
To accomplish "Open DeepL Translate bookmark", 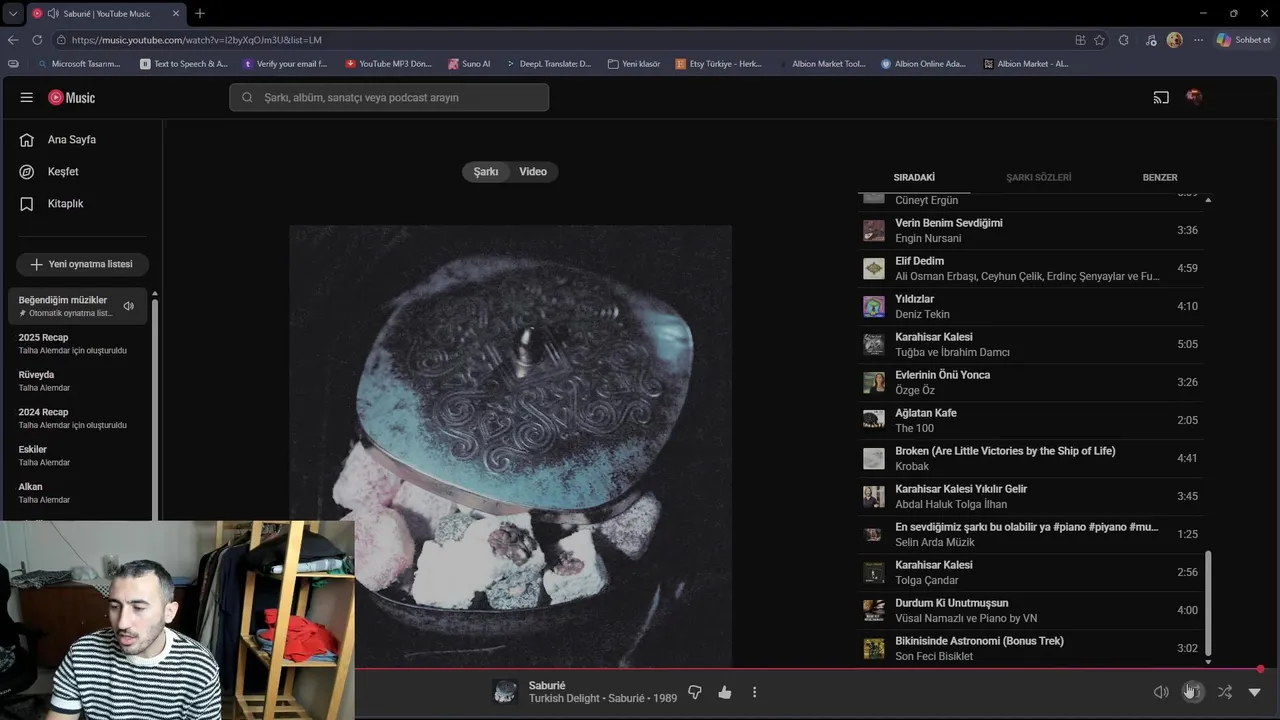I will 548,64.
